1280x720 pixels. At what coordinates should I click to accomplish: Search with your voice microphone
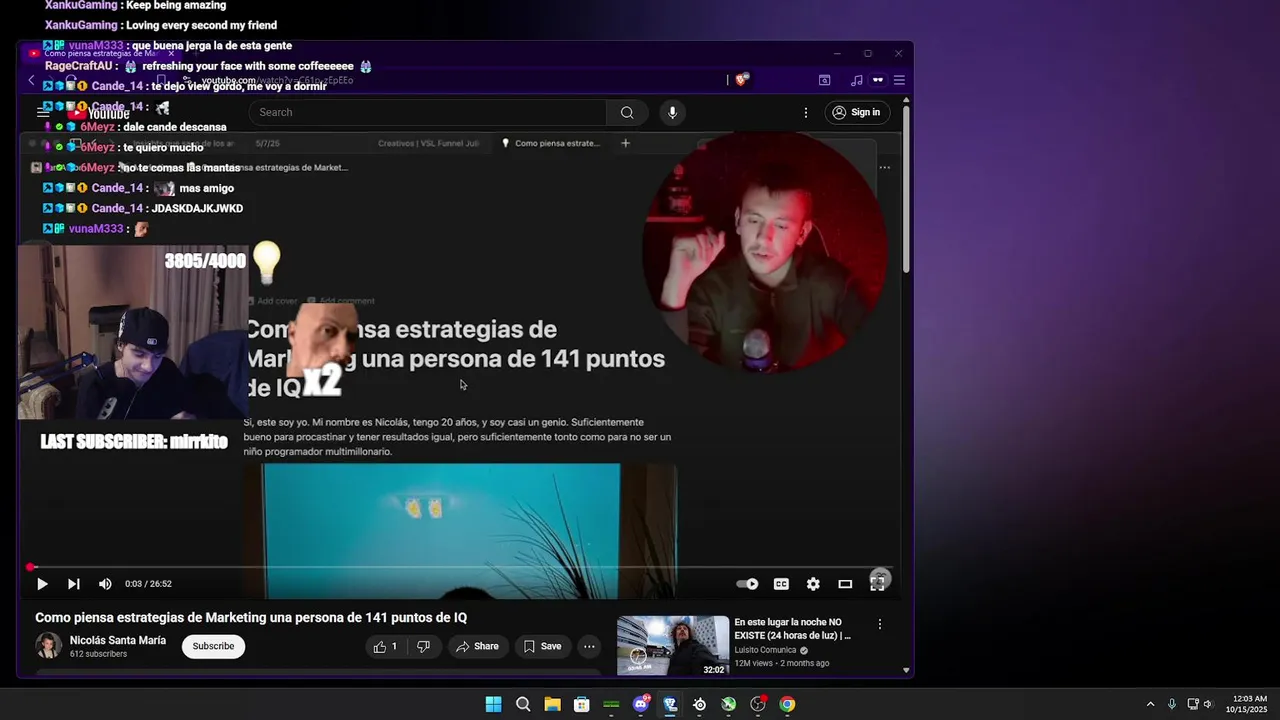672,112
